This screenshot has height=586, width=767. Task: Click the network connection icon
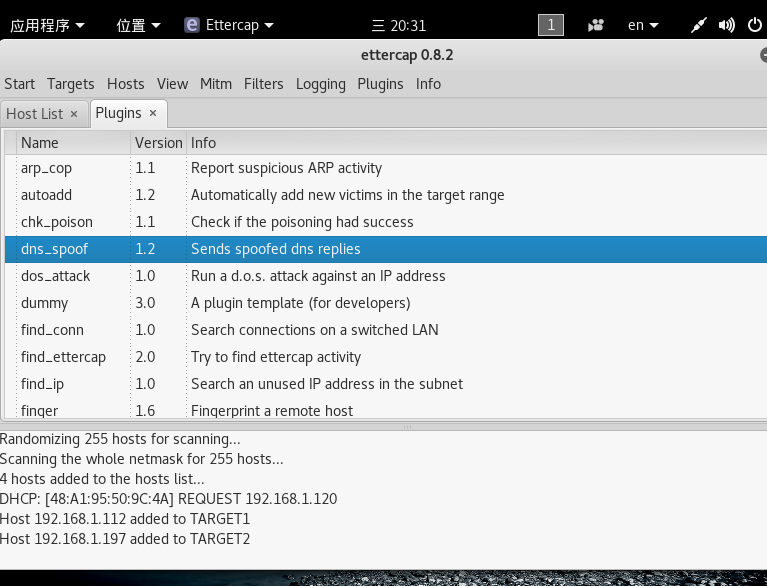tap(699, 25)
